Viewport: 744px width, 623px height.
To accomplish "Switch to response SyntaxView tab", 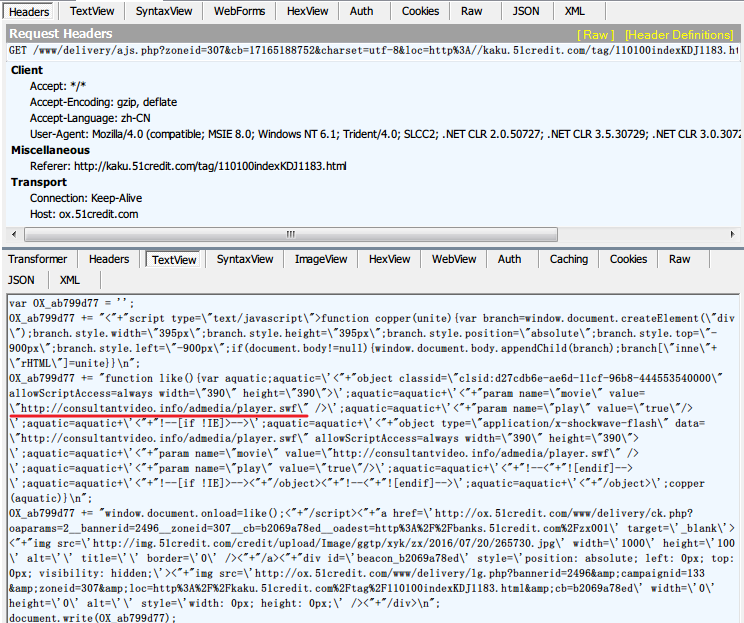I will (x=245, y=259).
